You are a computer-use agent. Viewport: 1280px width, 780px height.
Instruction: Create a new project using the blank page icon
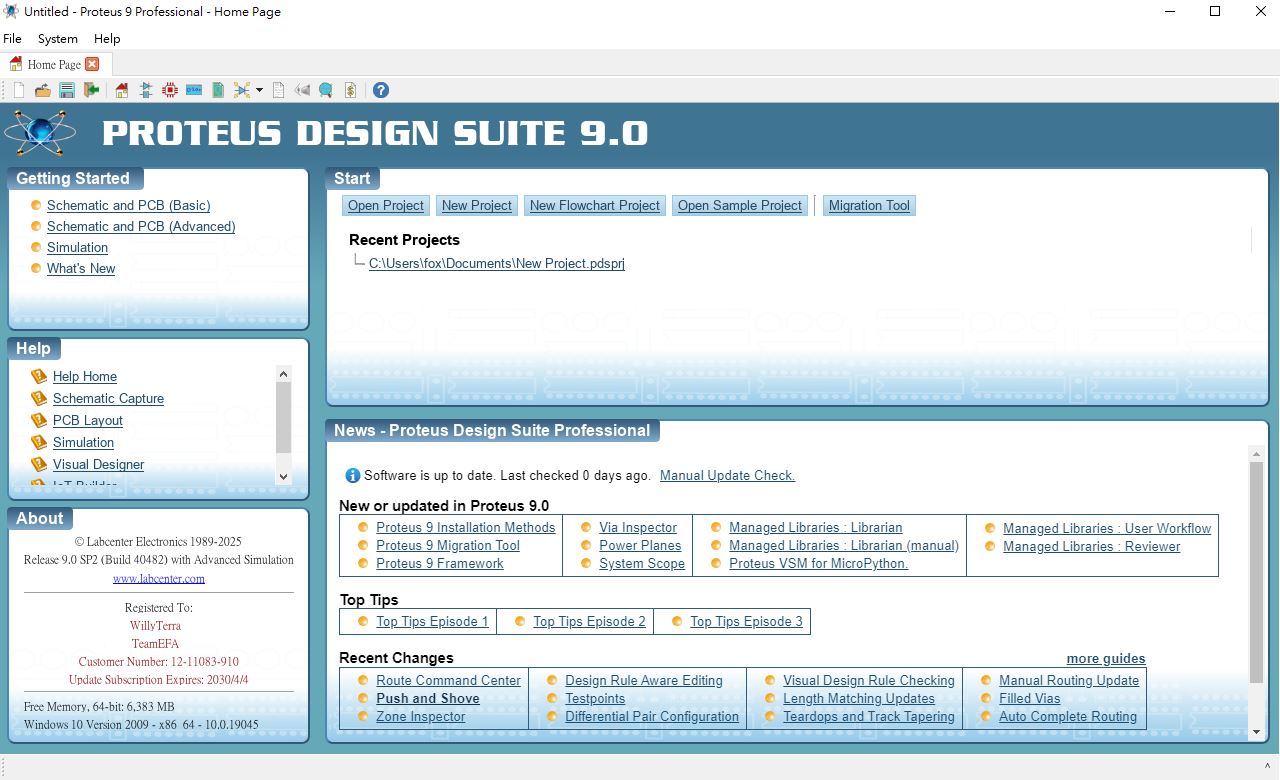click(x=17, y=90)
